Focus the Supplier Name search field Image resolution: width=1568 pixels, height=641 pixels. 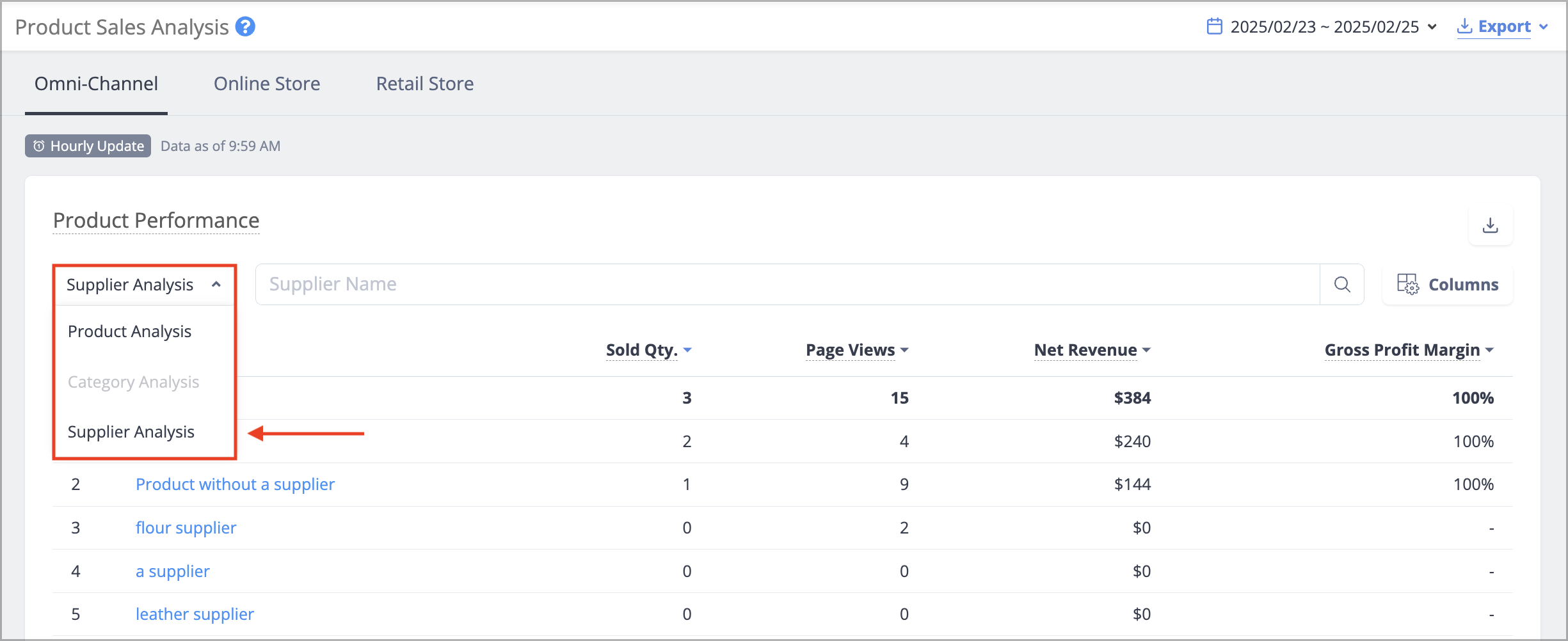tap(787, 284)
